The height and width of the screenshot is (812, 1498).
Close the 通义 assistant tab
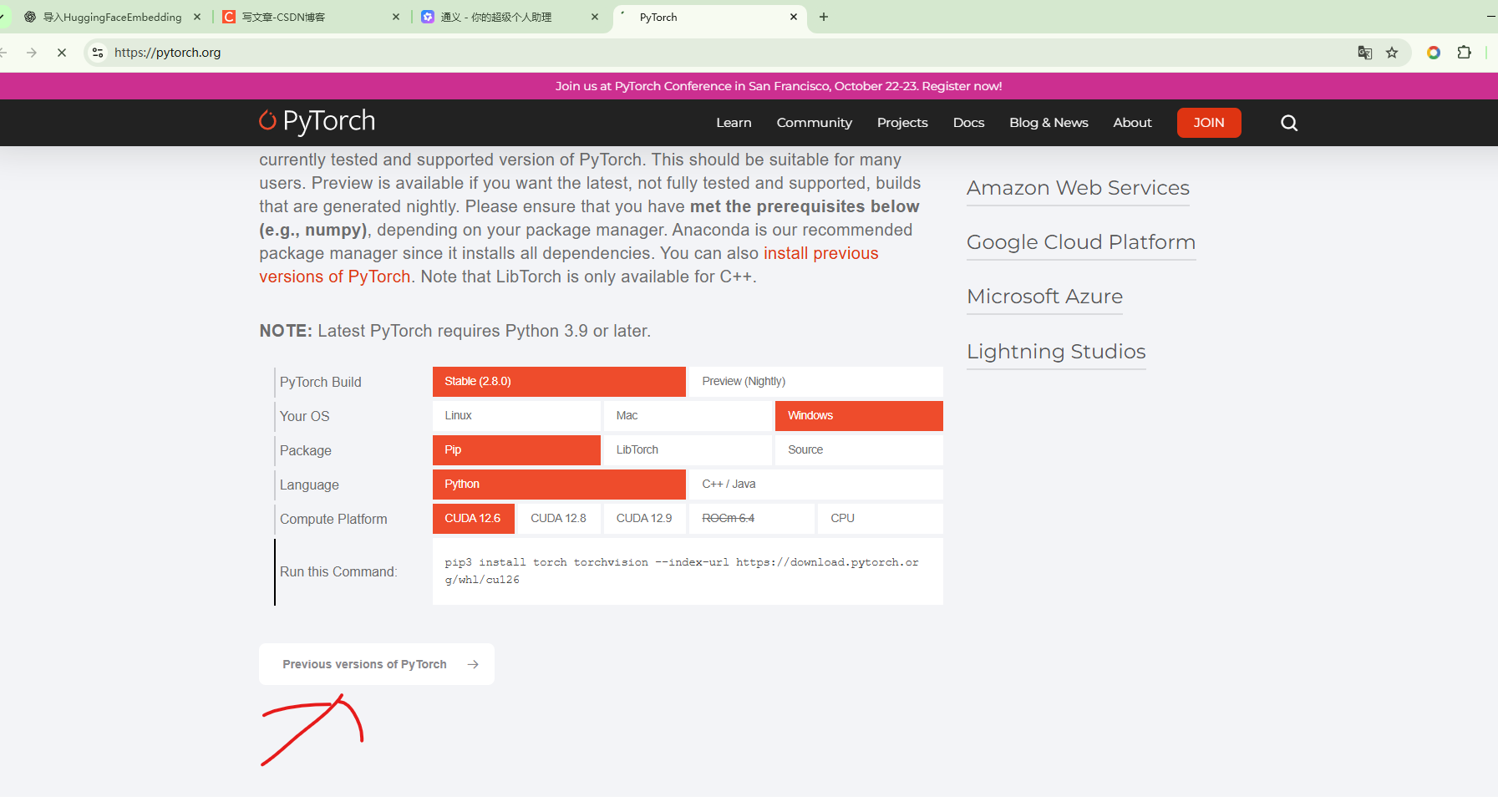595,17
